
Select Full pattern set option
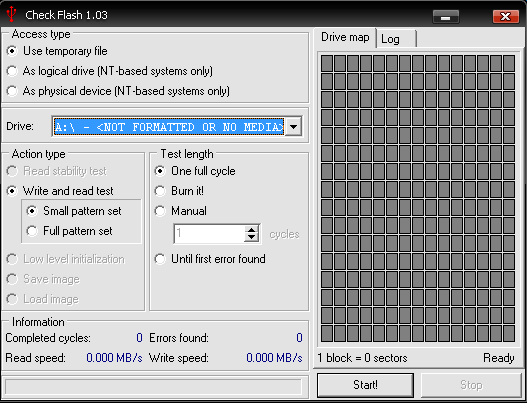(70, 231)
